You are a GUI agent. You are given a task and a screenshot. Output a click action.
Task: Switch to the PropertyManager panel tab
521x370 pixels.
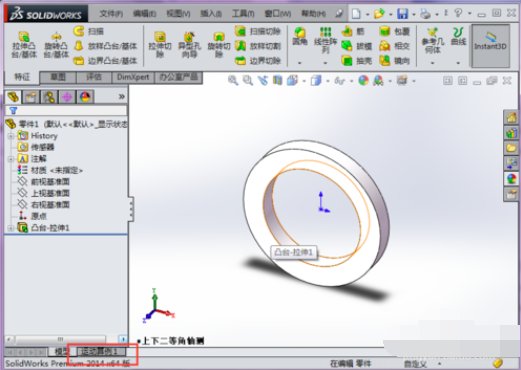coord(31,97)
